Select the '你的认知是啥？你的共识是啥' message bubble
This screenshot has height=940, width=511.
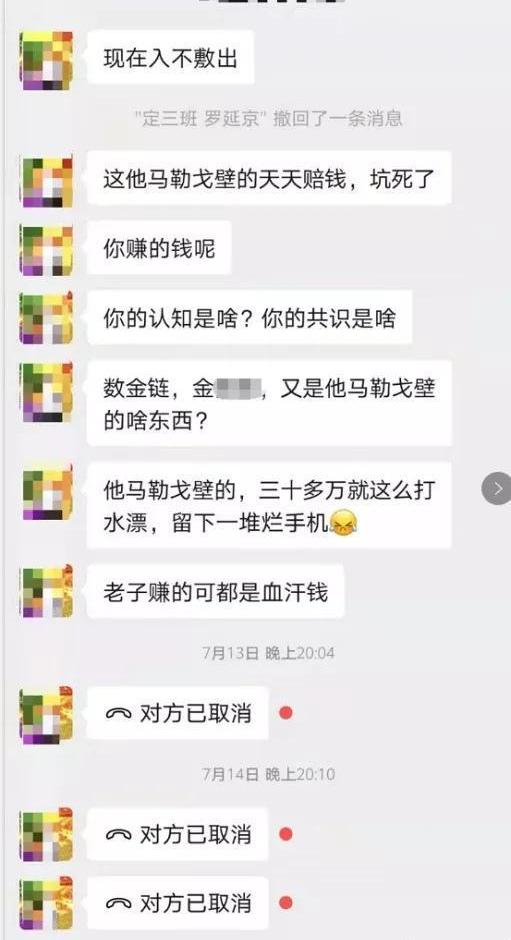point(250,318)
